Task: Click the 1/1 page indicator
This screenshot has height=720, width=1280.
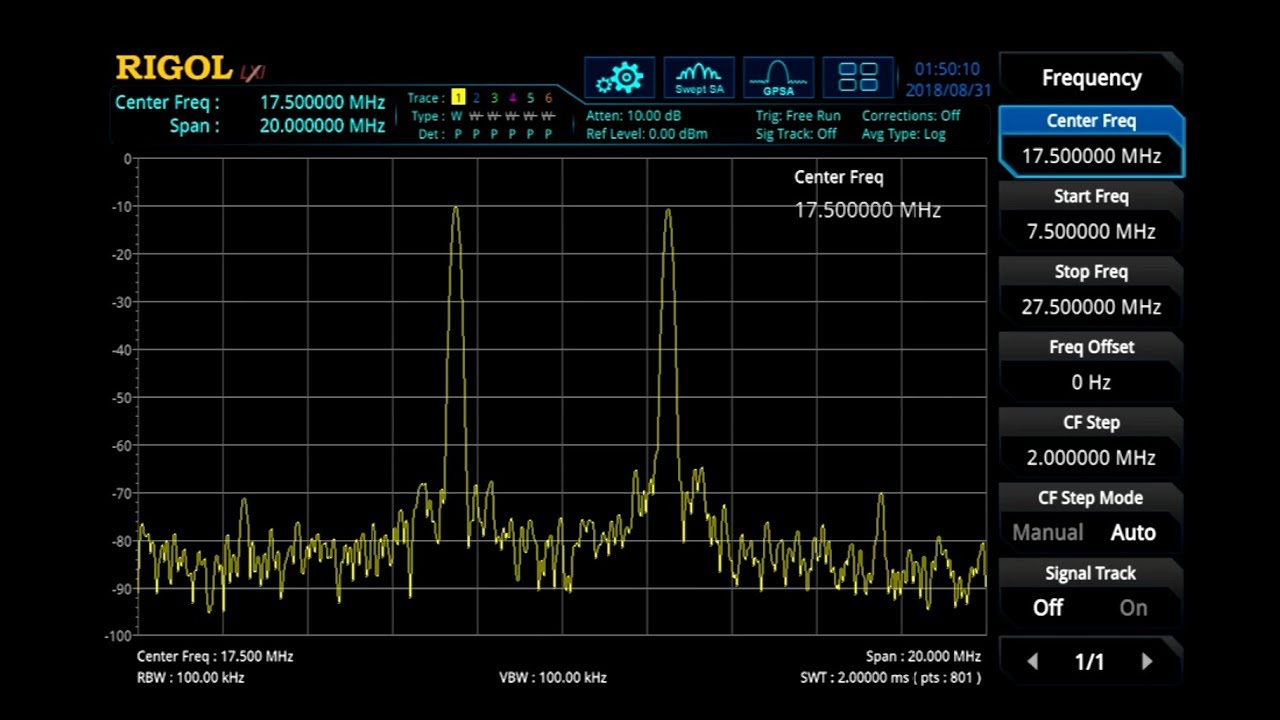Action: (1089, 662)
